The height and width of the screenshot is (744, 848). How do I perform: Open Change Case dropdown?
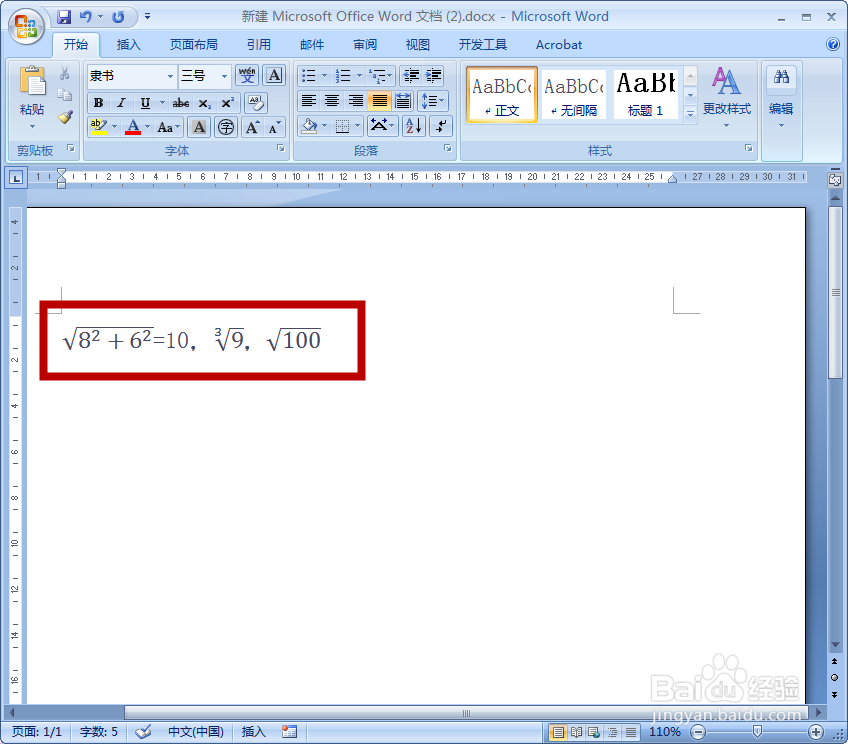coord(168,128)
